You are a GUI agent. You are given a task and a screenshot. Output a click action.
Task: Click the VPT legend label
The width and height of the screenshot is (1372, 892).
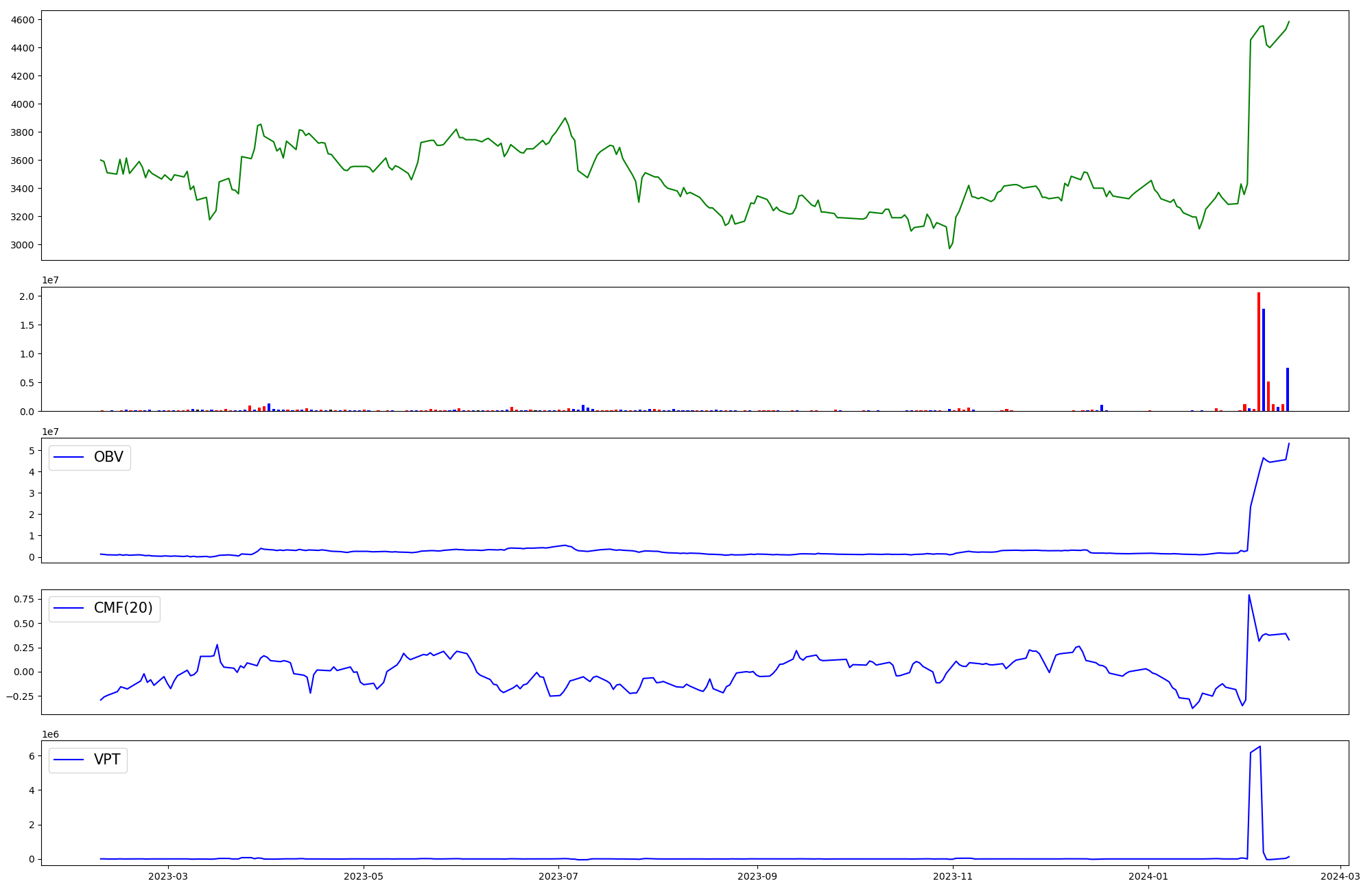coord(107,760)
